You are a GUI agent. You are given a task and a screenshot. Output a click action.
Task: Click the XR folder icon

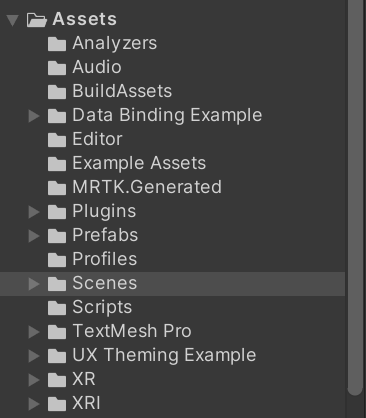pos(57,380)
